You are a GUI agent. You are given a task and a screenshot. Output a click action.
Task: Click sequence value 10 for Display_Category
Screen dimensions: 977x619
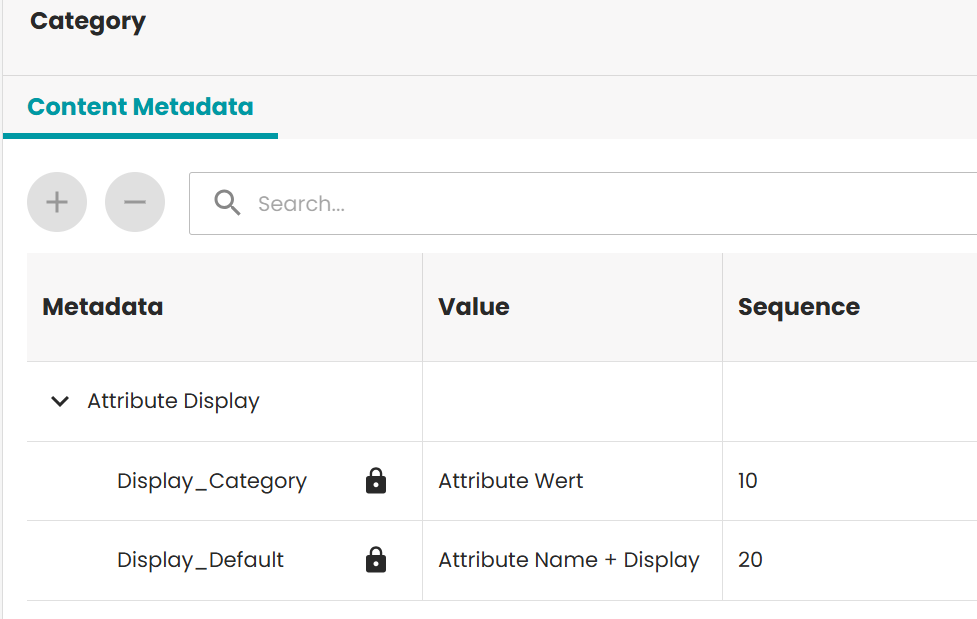point(748,481)
